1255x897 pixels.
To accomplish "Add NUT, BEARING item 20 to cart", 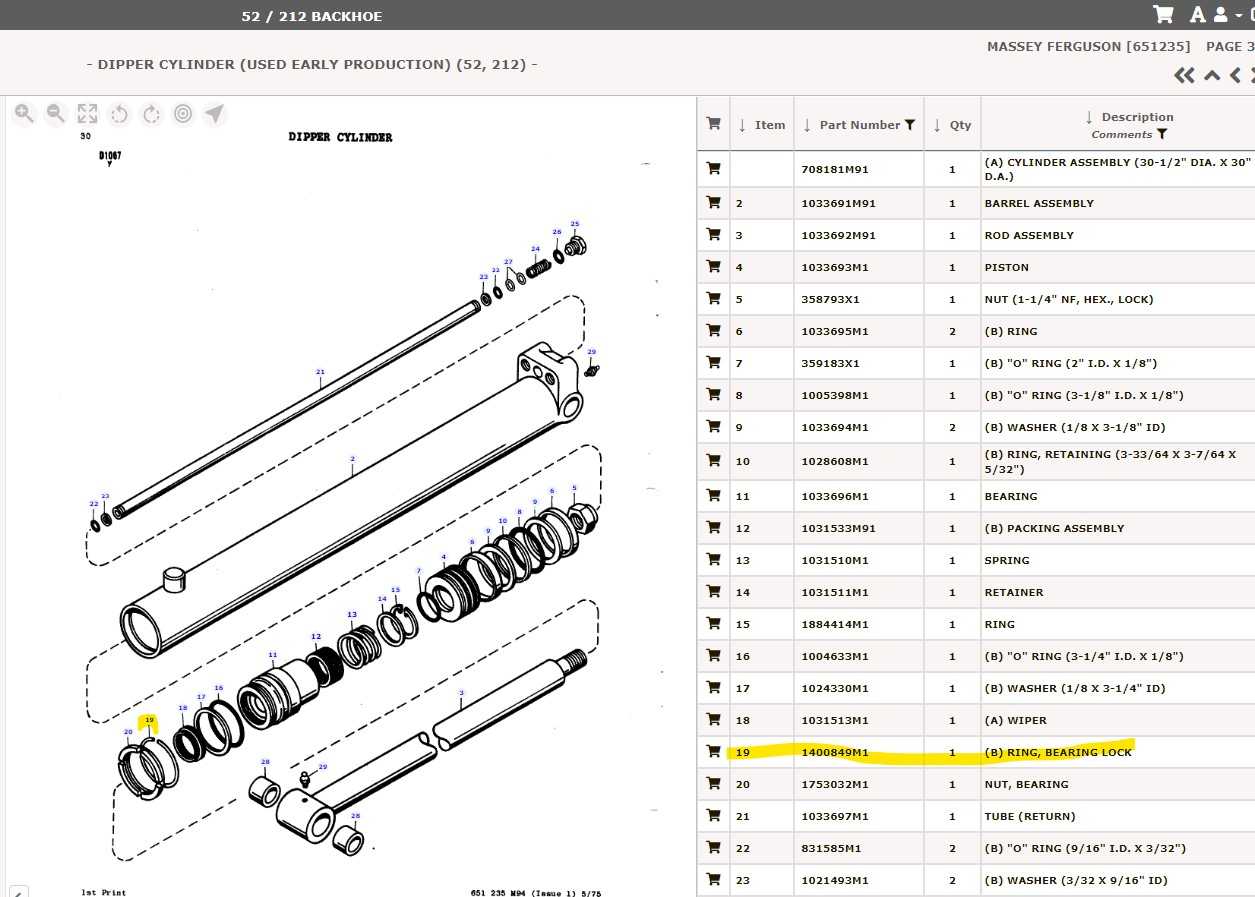I will point(713,784).
